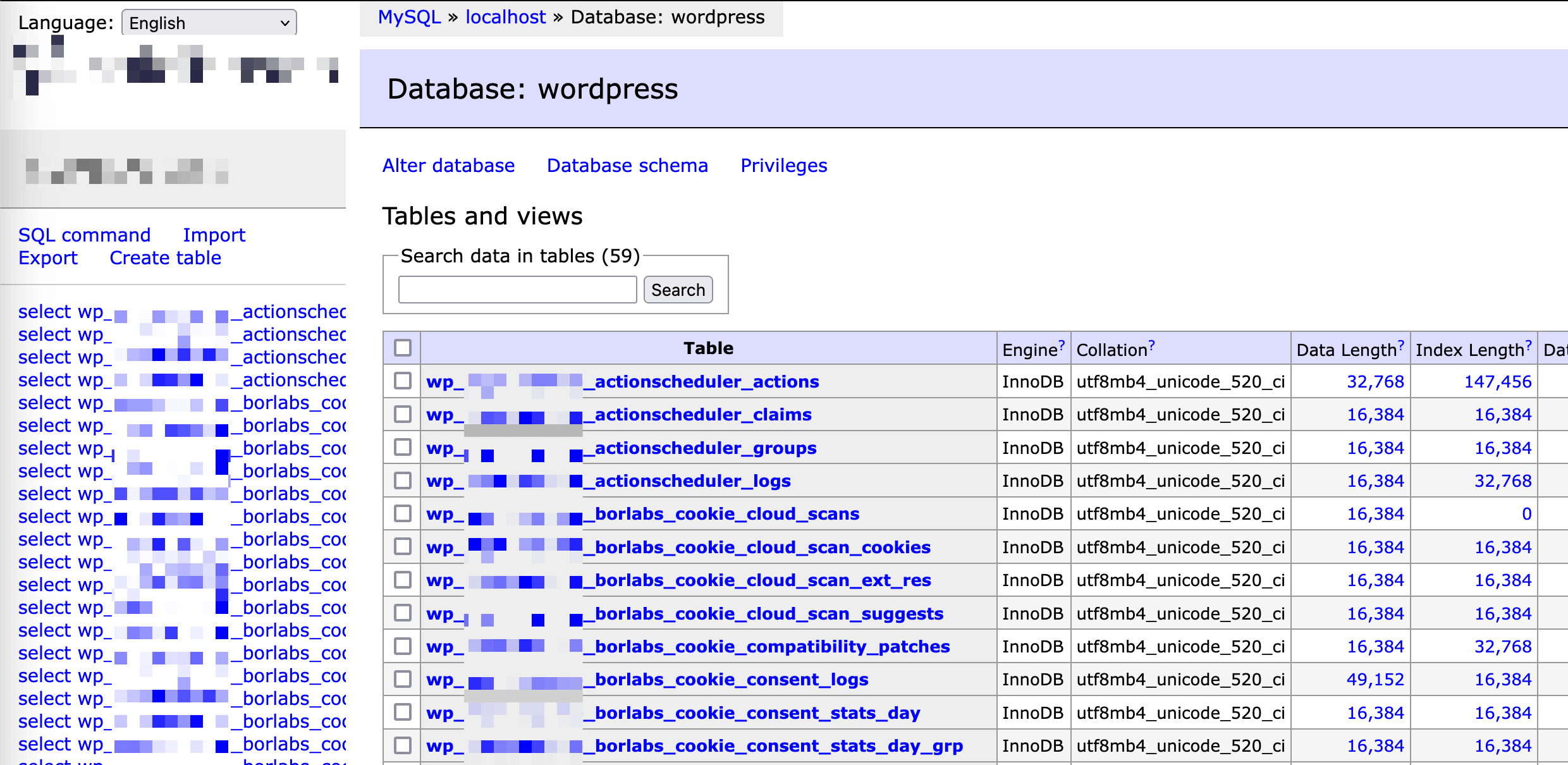Check the borlabs_cookie_consent_stats_day_grp row checkbox
Image resolution: width=1568 pixels, height=765 pixels.
click(403, 745)
